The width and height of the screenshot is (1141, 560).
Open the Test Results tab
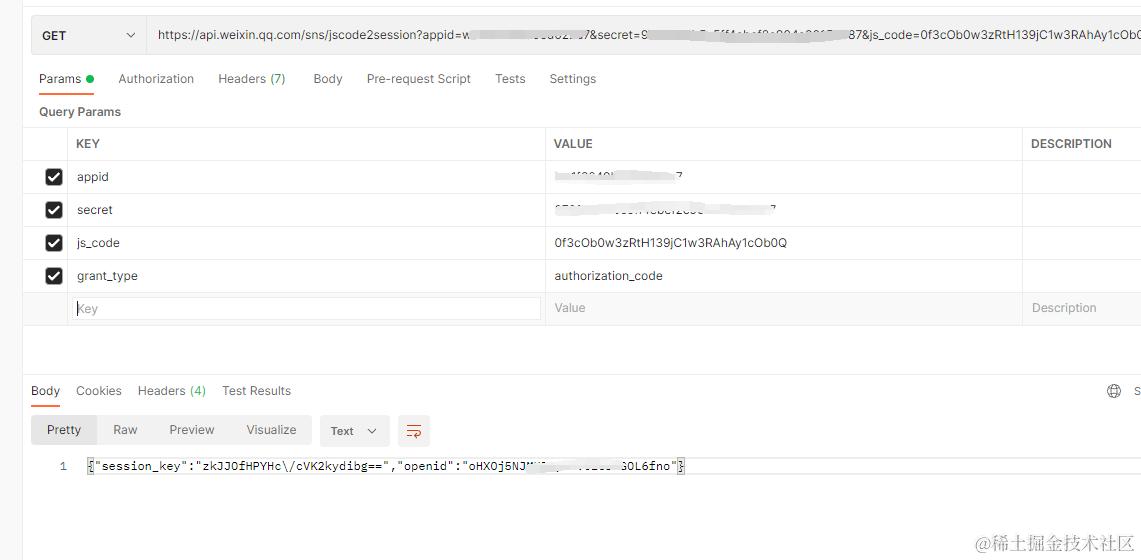pyautogui.click(x=256, y=391)
